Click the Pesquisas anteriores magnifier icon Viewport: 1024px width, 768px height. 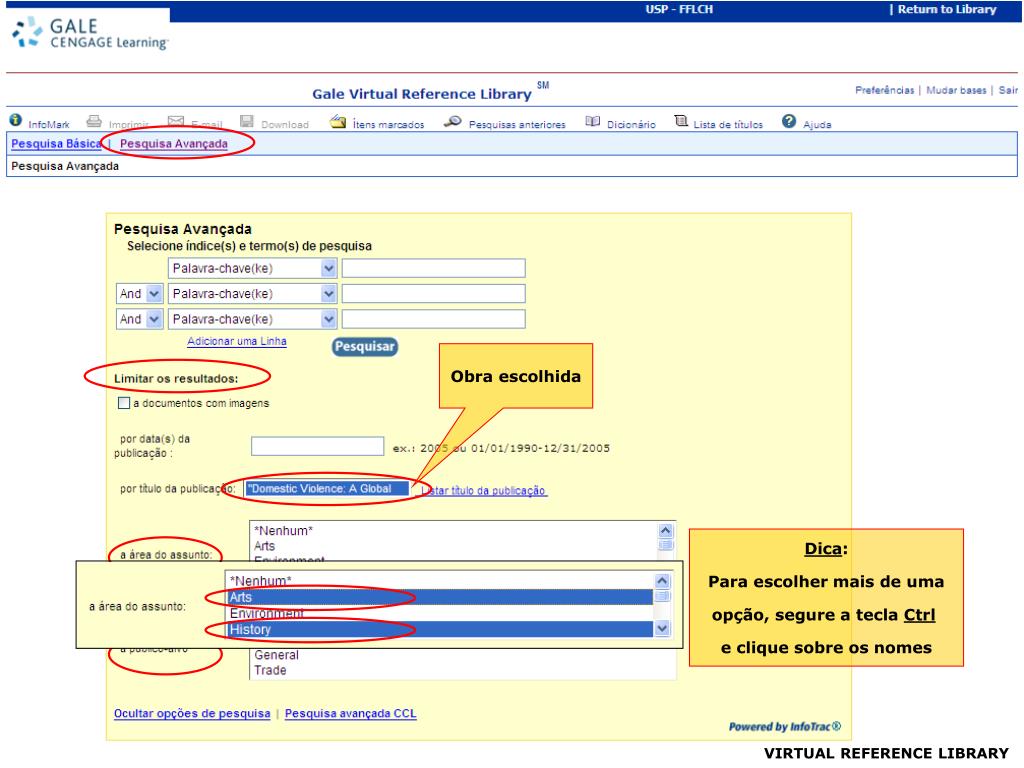pyautogui.click(x=453, y=121)
